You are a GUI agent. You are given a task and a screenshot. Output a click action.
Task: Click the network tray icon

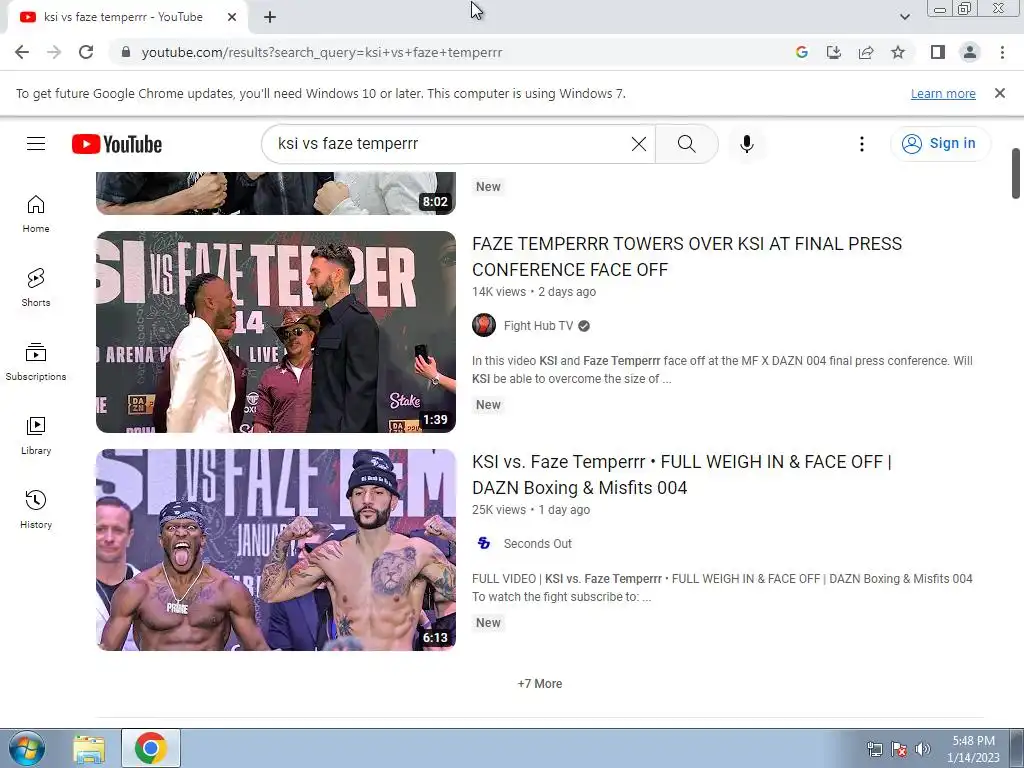(874, 749)
